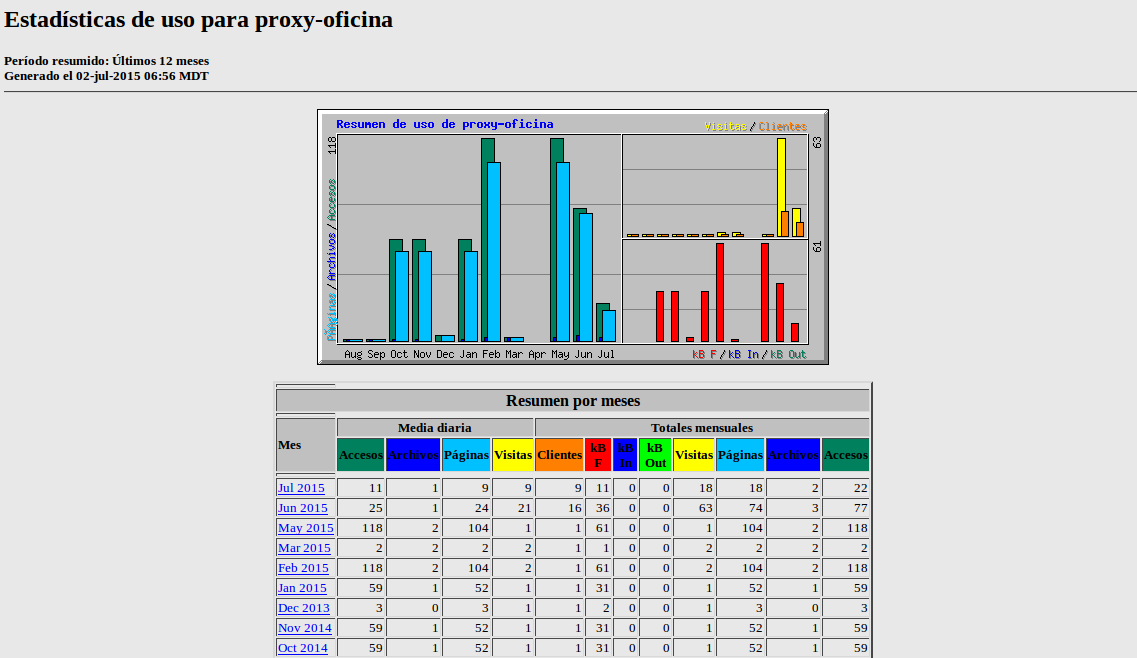Viewport: 1137px width, 658px height.
Task: Click the chart title Resumen de uso de proxy-oficina
Action: [445, 124]
